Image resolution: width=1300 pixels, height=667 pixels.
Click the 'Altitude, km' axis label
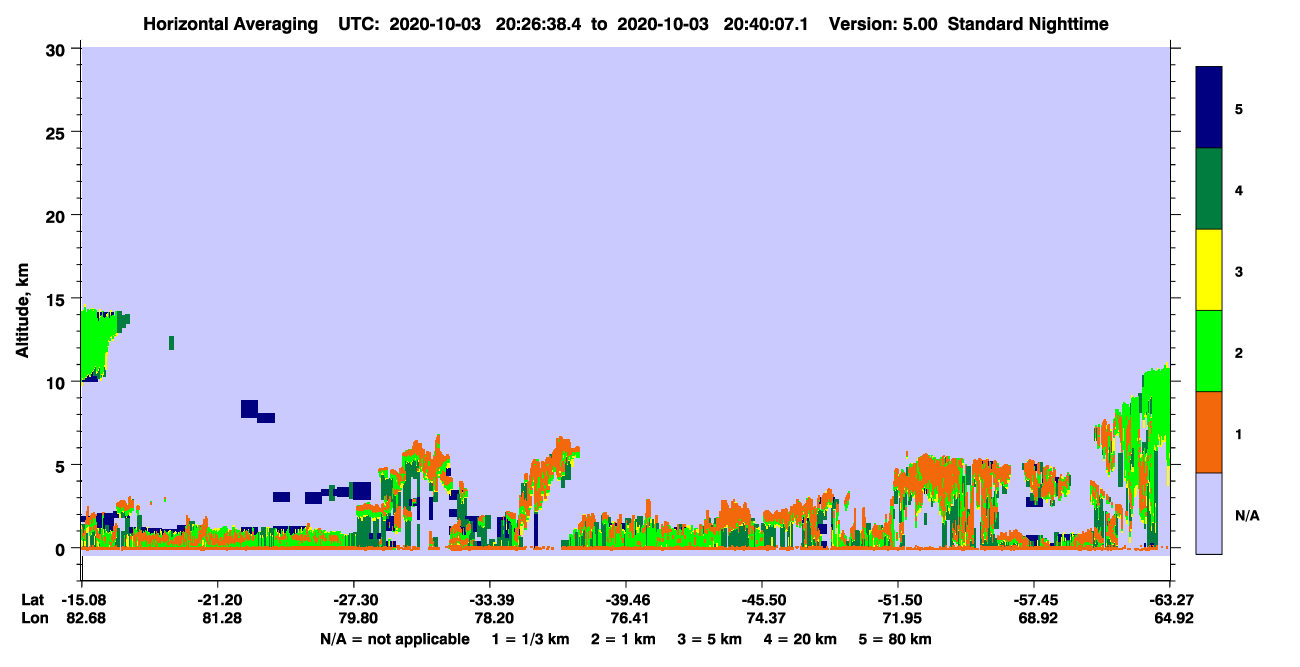pos(22,312)
